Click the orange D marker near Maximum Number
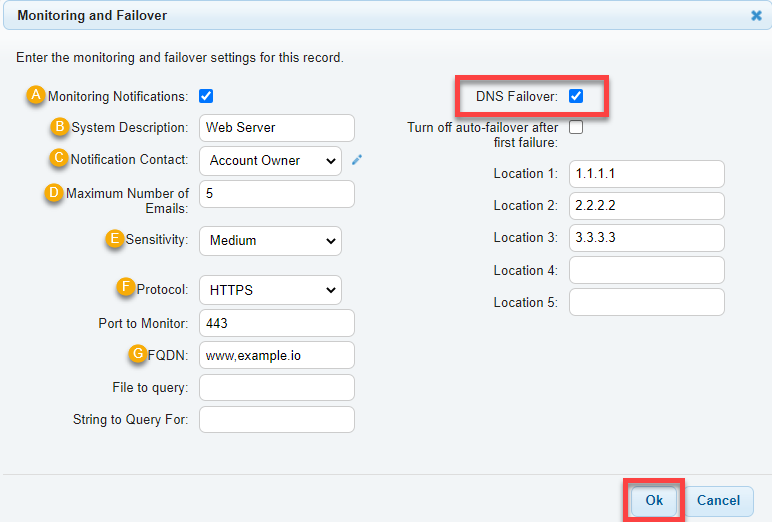This screenshot has height=522, width=772. pos(54,192)
